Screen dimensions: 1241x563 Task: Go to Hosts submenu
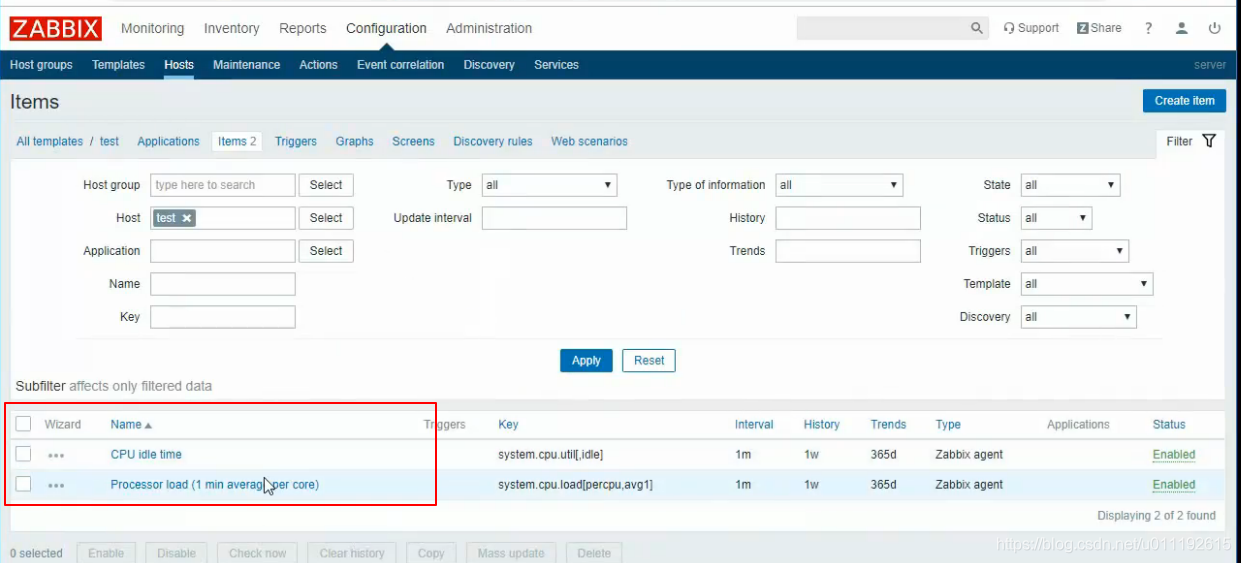(x=179, y=65)
